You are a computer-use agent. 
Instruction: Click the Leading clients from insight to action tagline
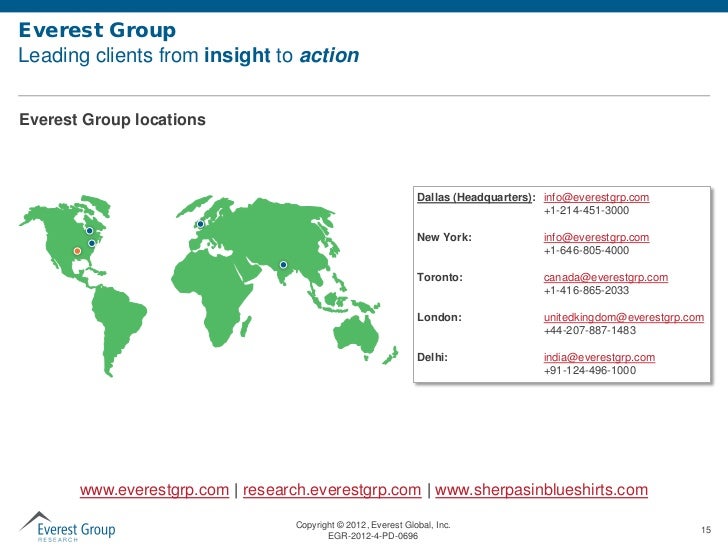(188, 55)
